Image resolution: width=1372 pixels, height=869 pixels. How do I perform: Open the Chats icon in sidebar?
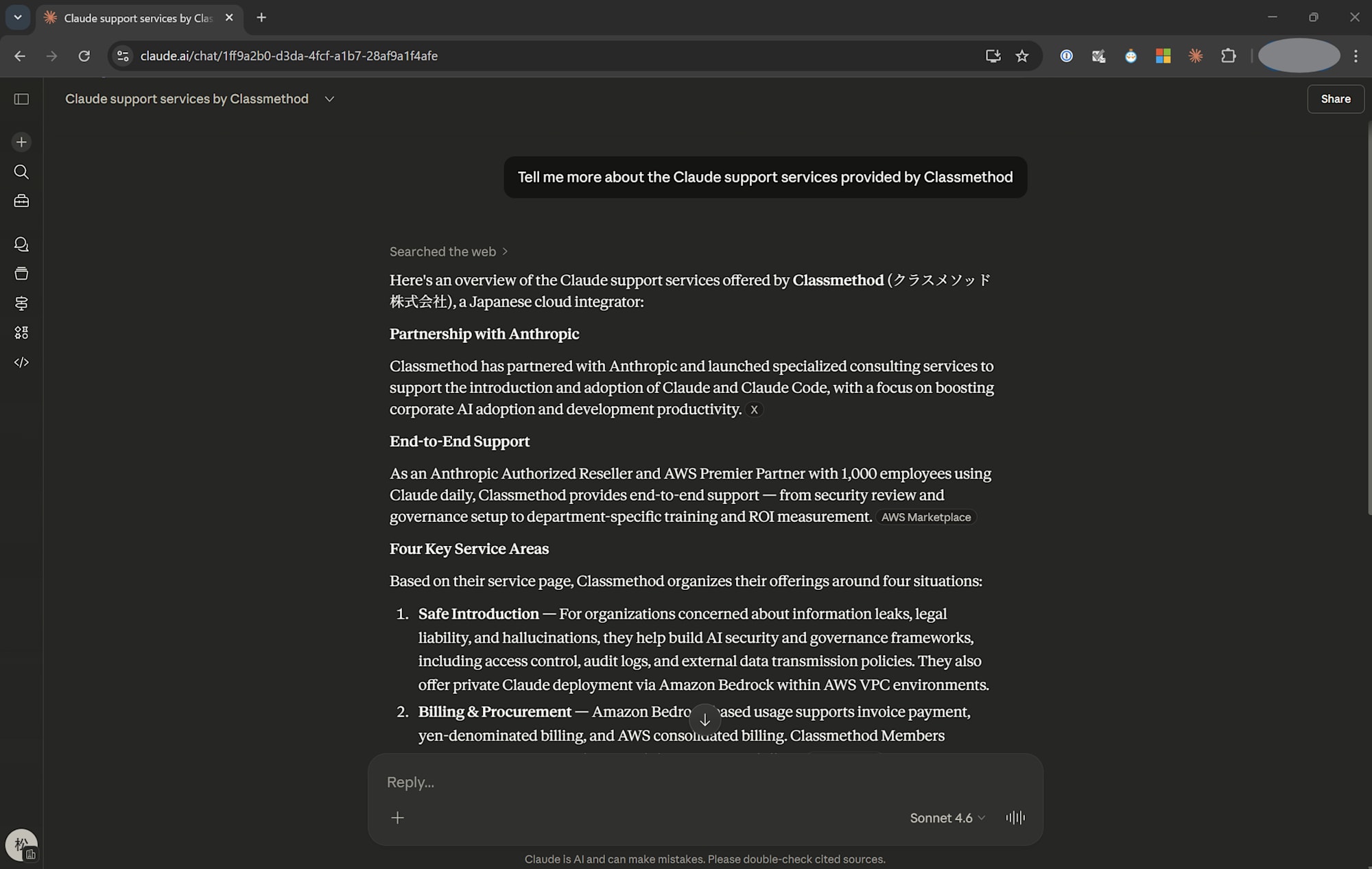tap(21, 244)
